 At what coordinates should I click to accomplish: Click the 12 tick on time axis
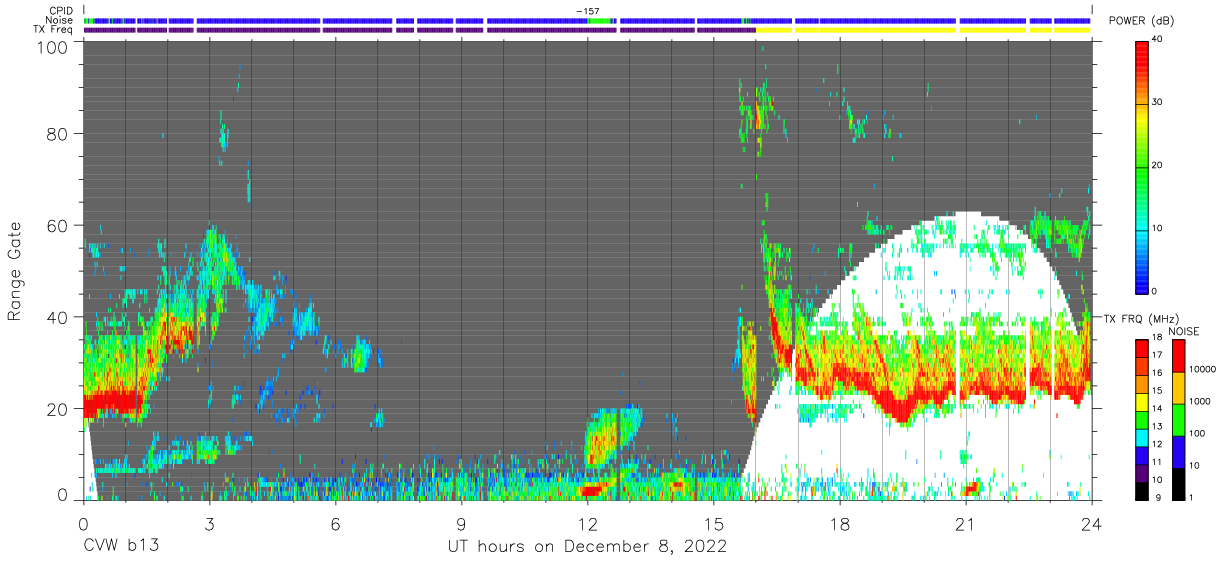click(x=587, y=522)
